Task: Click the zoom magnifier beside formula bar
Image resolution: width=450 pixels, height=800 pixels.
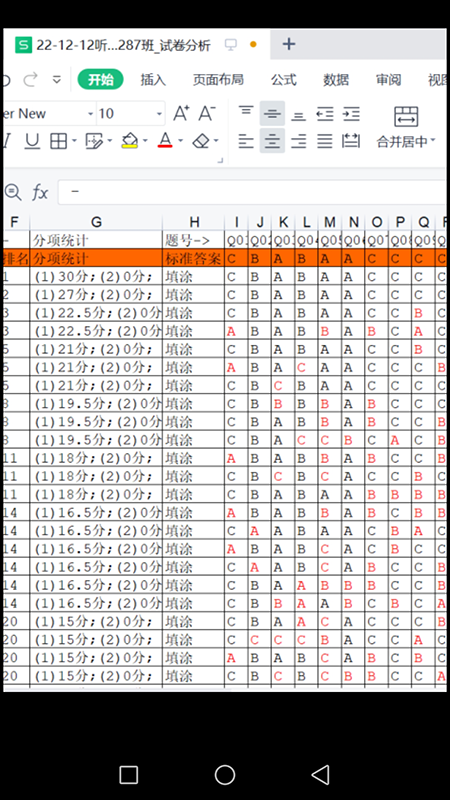Action: (13, 192)
